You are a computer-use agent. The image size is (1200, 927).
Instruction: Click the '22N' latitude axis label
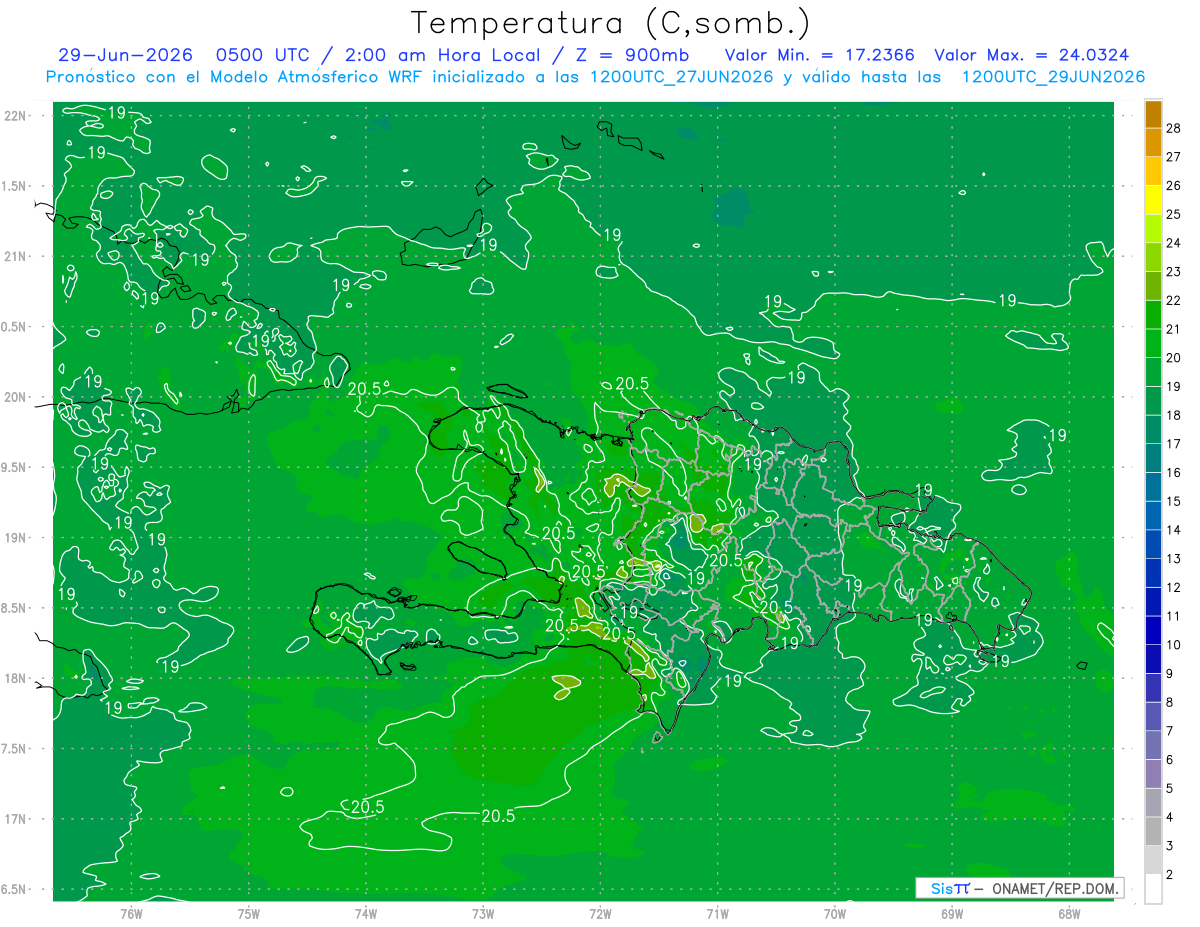coord(14,116)
